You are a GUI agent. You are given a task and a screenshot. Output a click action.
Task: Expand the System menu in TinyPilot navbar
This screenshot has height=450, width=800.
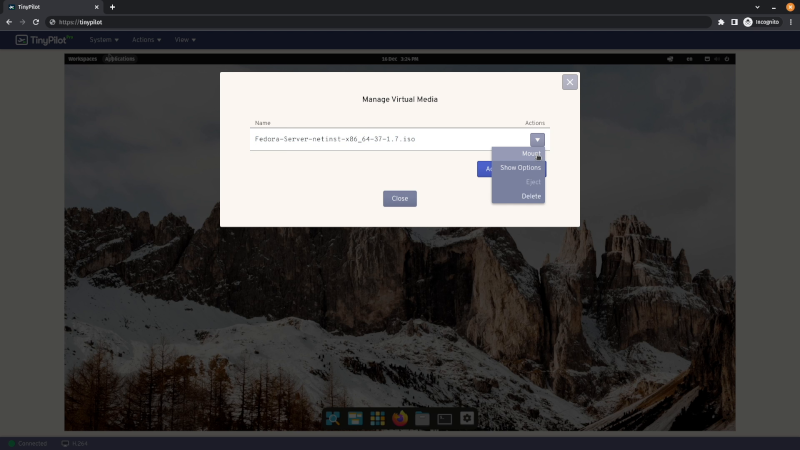[x=104, y=40]
